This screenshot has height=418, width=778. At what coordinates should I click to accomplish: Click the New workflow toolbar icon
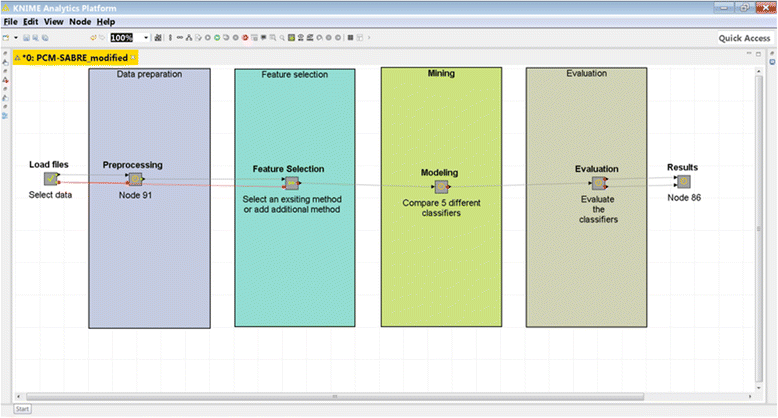tap(6, 38)
